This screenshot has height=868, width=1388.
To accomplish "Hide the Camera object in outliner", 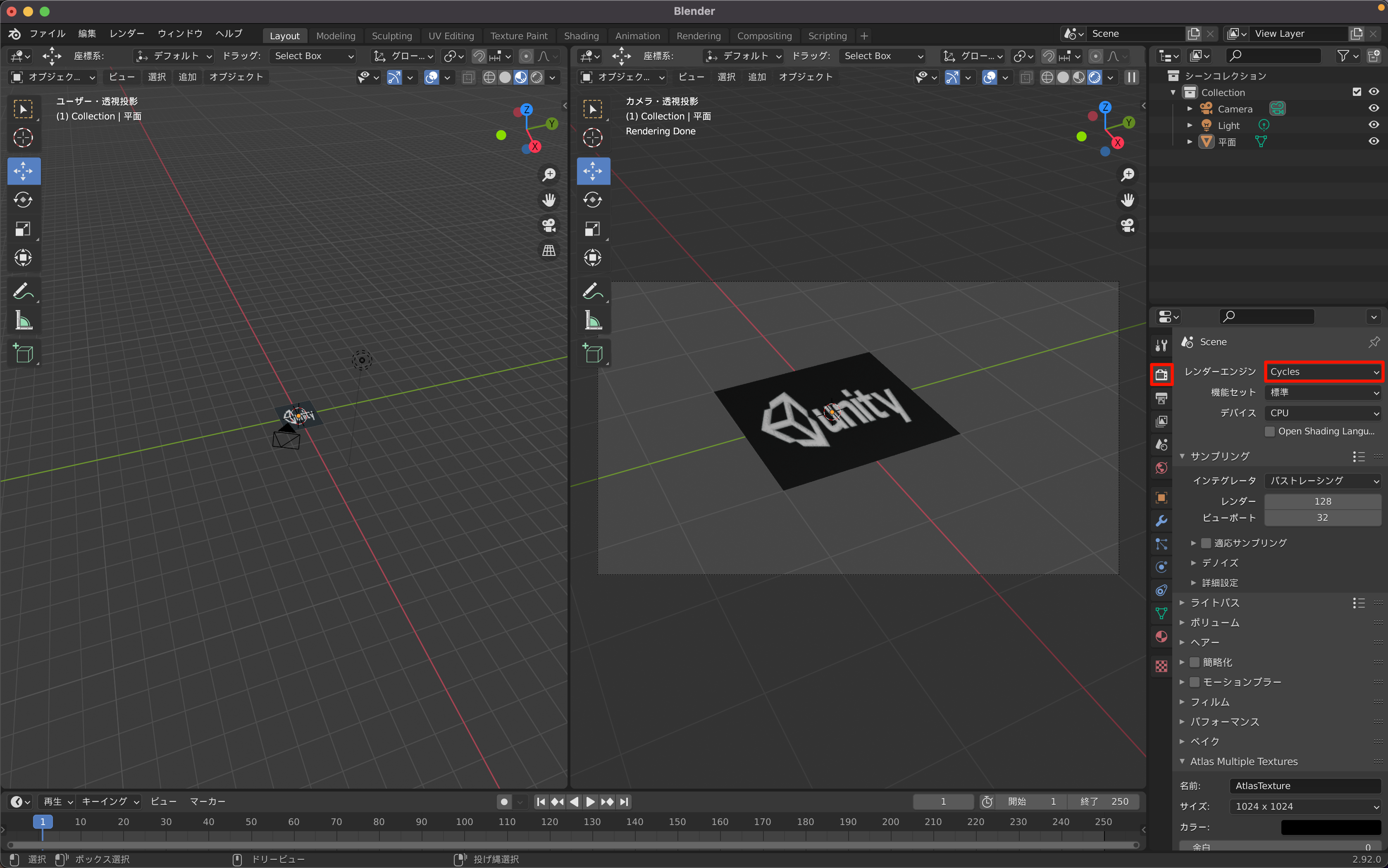I will click(x=1374, y=108).
